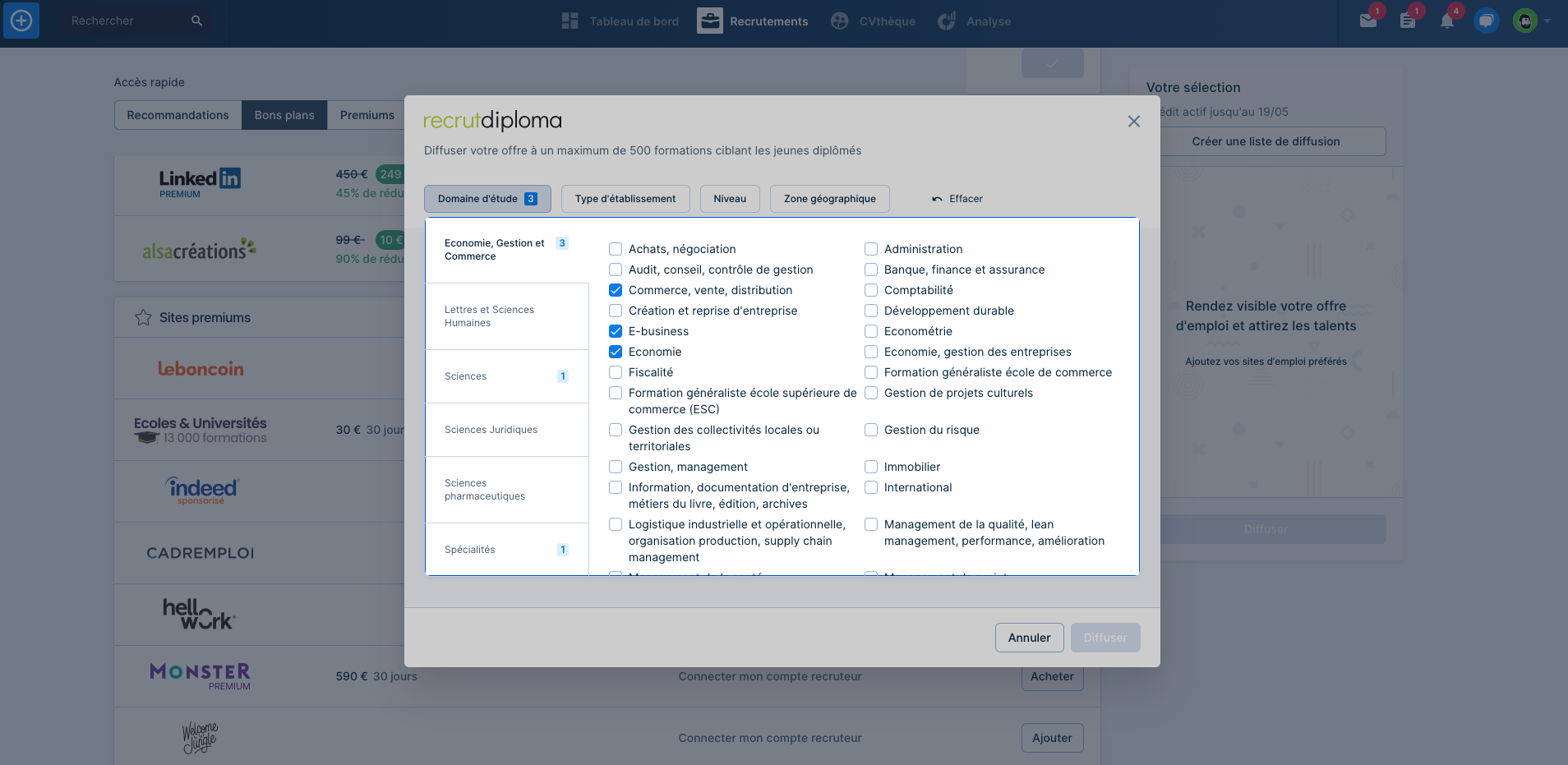Open the Niveau filter dropdown
The height and width of the screenshot is (765, 1568).
[x=730, y=198]
